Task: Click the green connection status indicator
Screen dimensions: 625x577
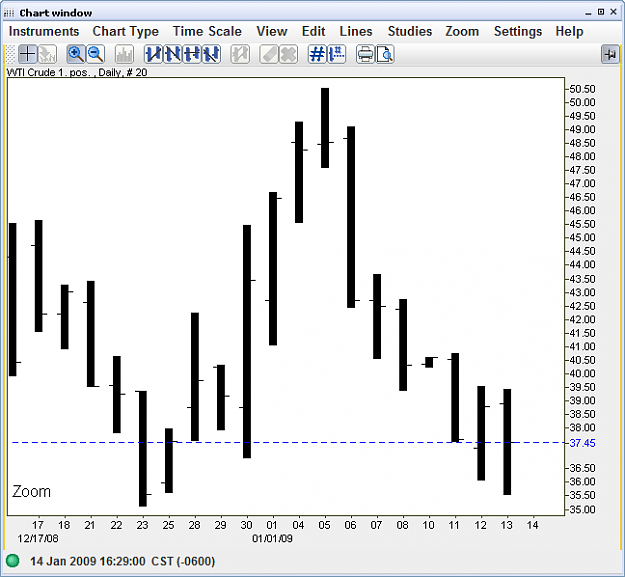Action: point(13,560)
